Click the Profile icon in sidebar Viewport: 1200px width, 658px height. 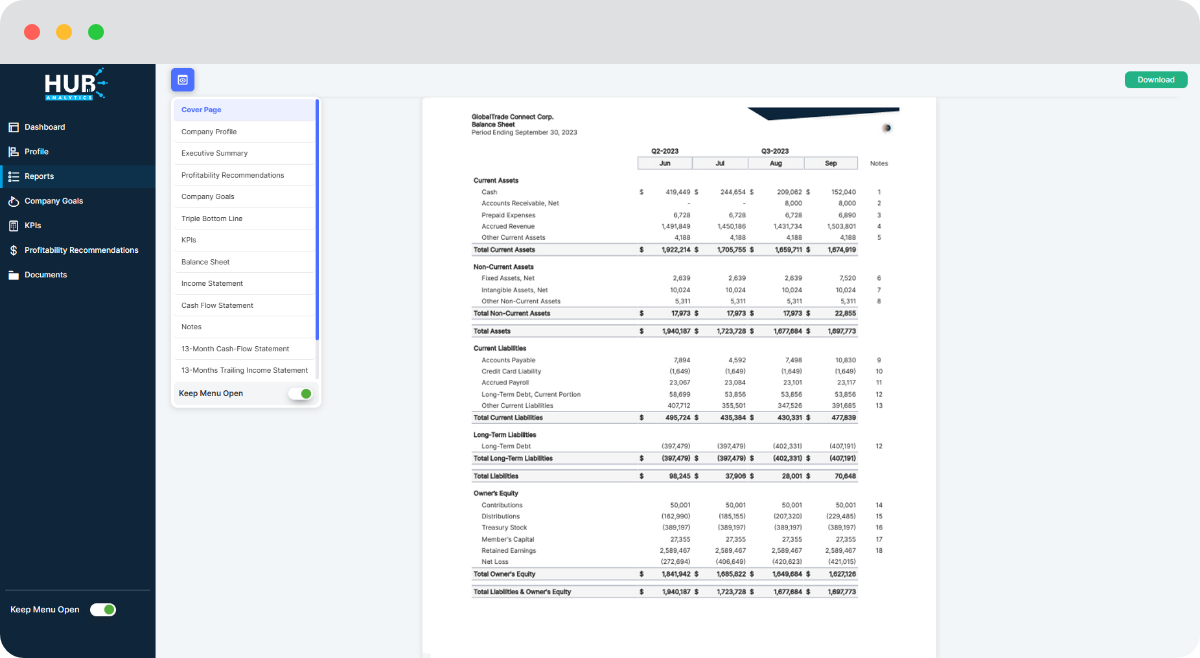(x=14, y=152)
